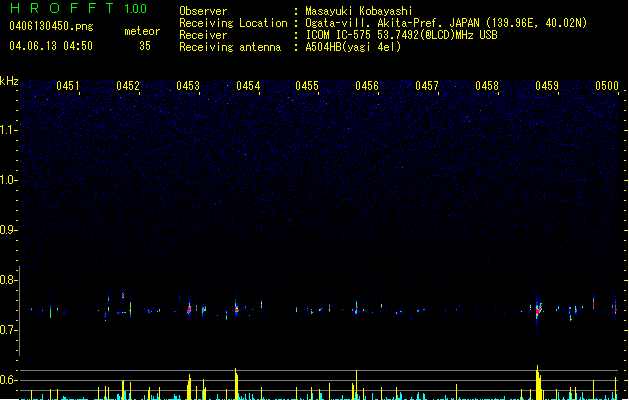Click the HROFFT 1.0.0 title text
Image resolution: width=629 pixels, height=400 pixels.
pyautogui.click(x=78, y=8)
